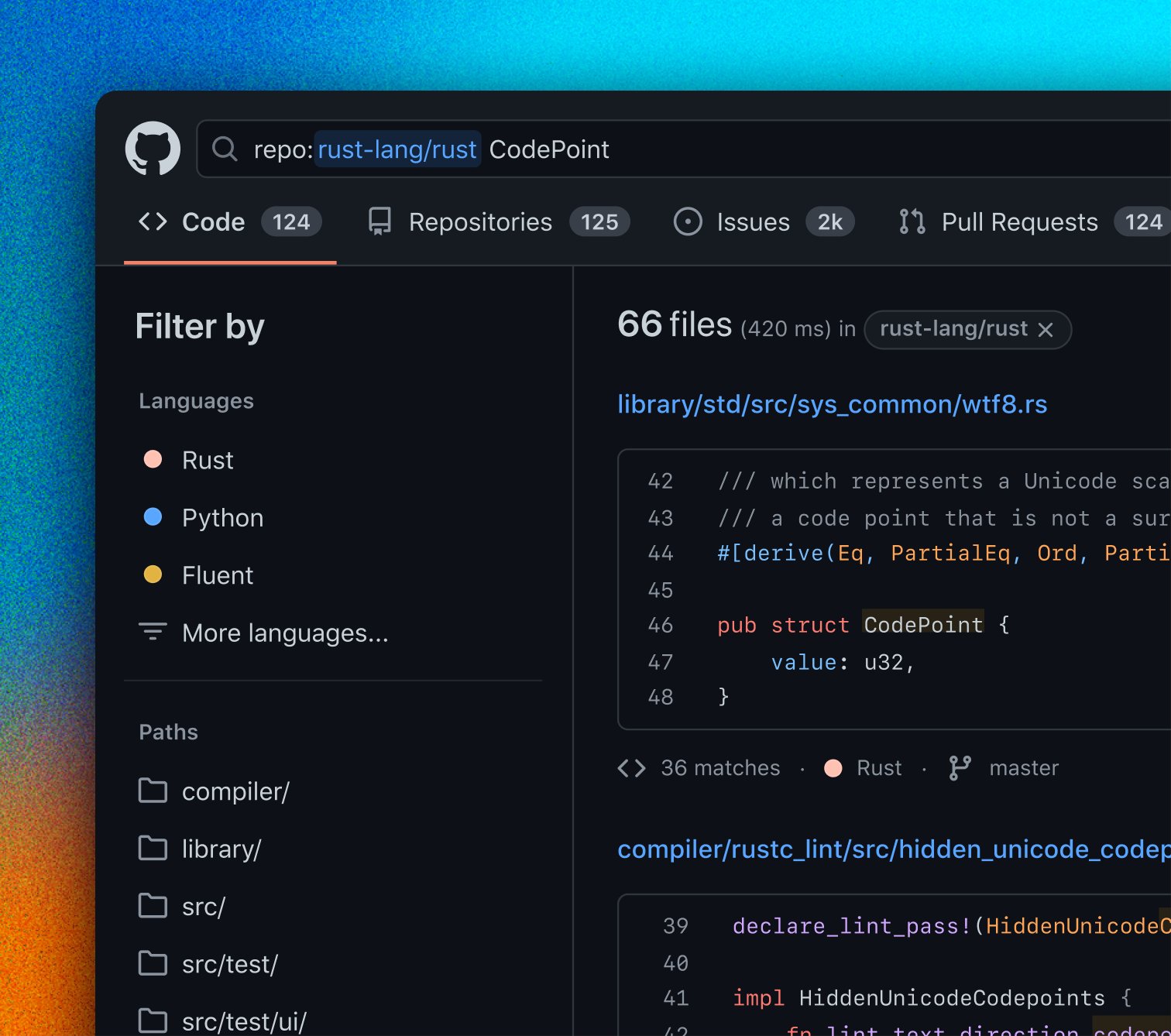Click line number 41 in second snippet
Viewport: 1171px width, 1036px height.
pos(676,999)
